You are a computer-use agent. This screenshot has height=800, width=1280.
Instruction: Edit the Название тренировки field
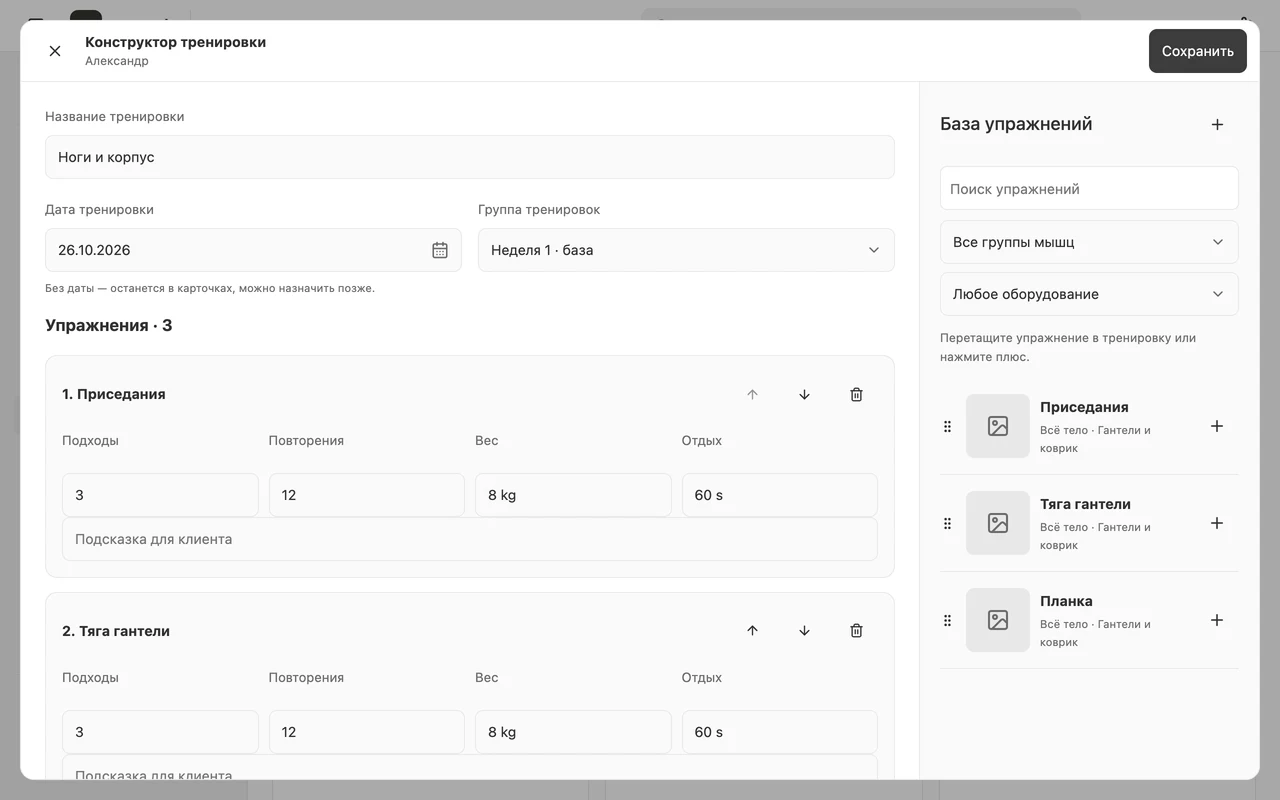click(x=470, y=157)
